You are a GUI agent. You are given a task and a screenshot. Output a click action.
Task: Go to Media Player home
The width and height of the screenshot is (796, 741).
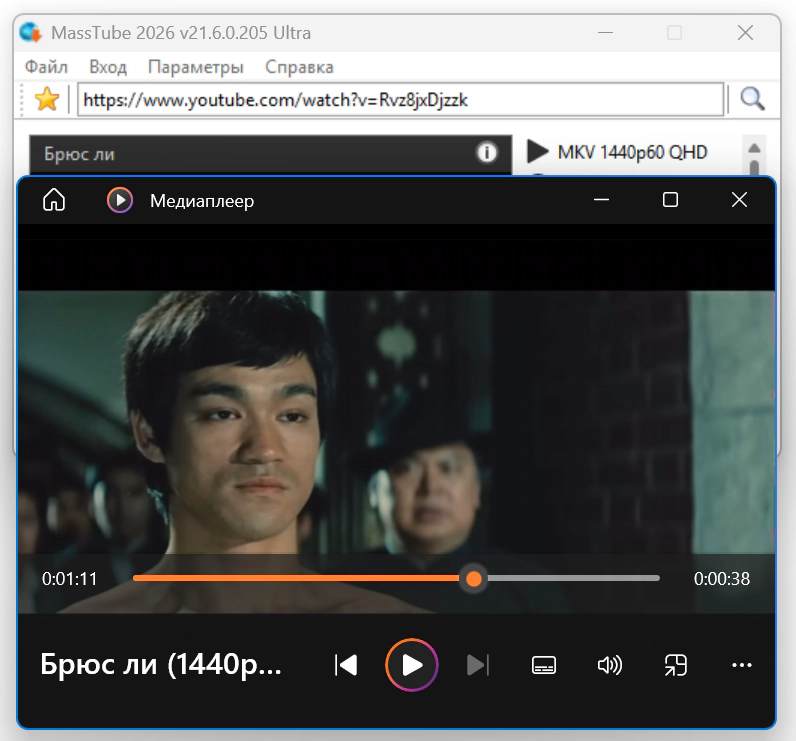point(54,200)
